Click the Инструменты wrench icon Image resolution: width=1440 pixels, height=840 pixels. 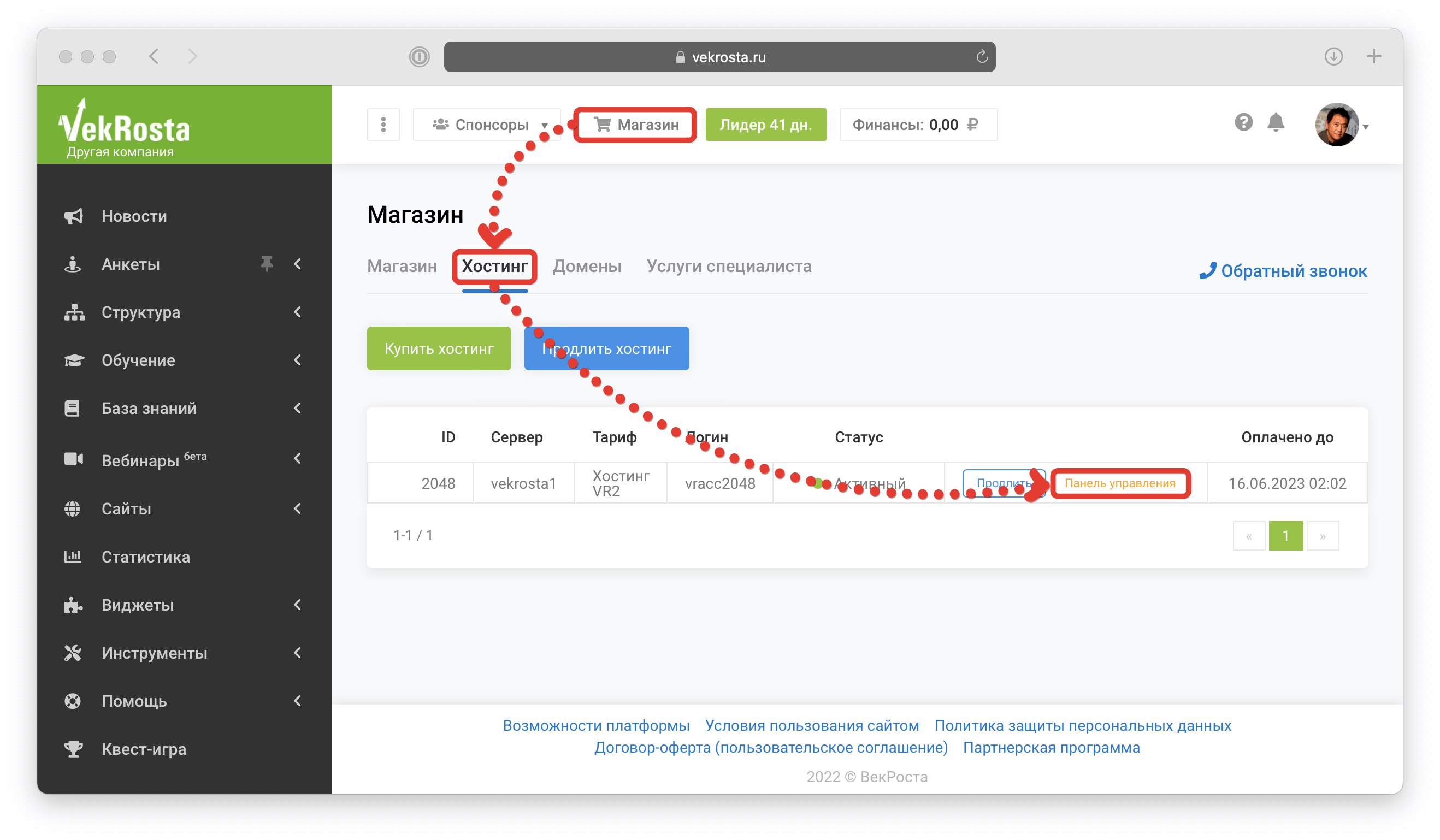[73, 653]
